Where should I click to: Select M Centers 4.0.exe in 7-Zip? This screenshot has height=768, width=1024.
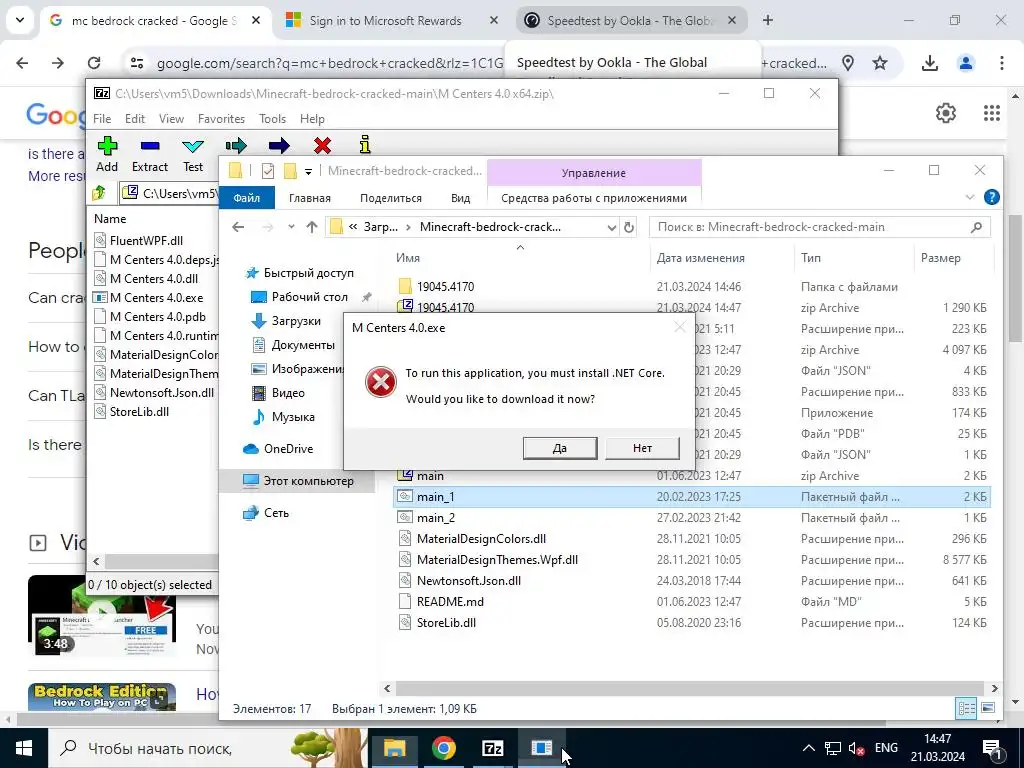[156, 298]
